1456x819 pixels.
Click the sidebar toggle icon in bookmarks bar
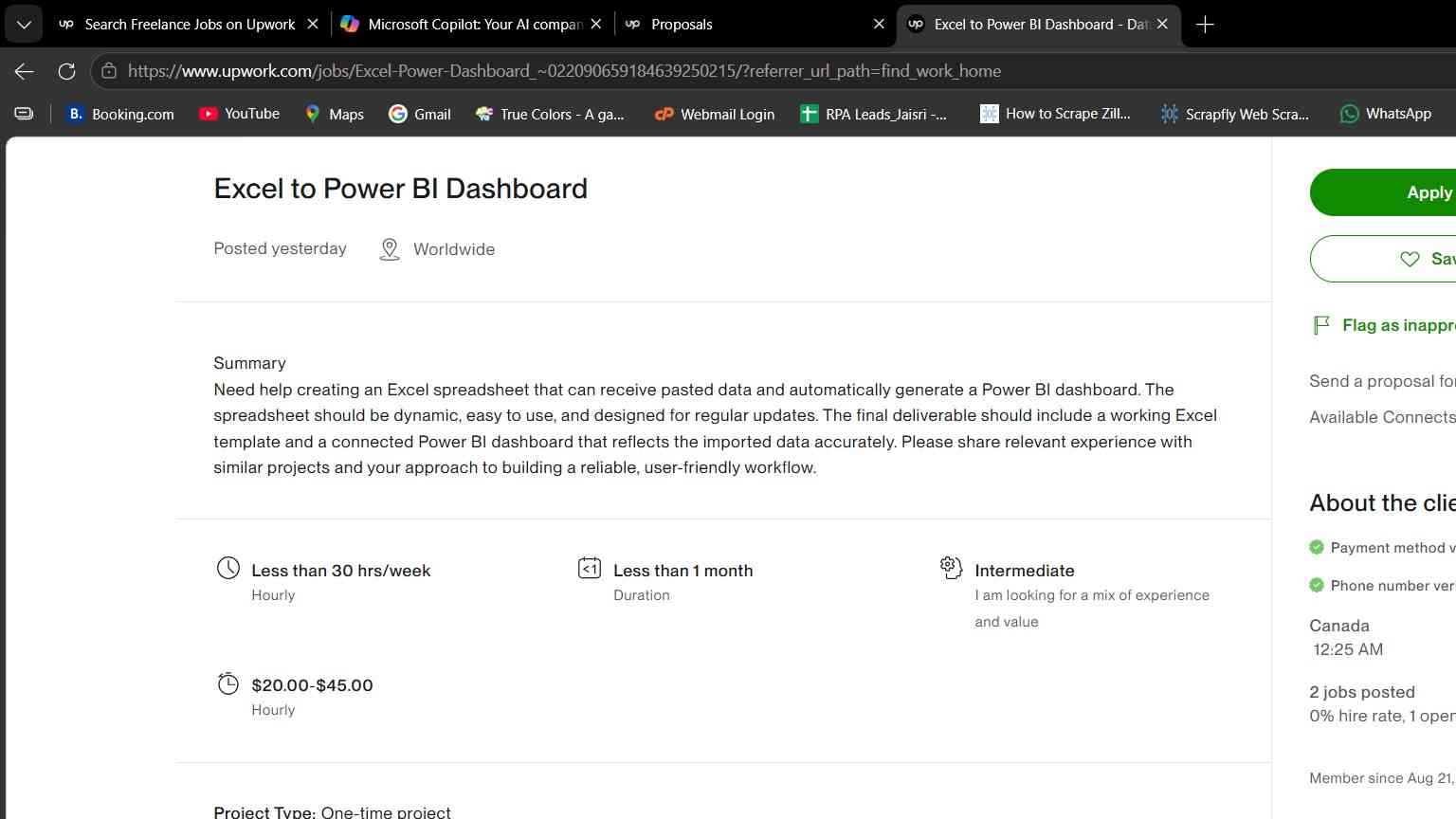pos(24,114)
